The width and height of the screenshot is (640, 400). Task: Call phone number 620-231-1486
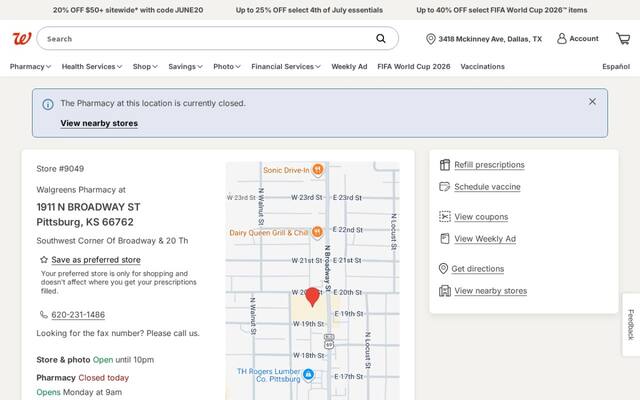[78, 315]
